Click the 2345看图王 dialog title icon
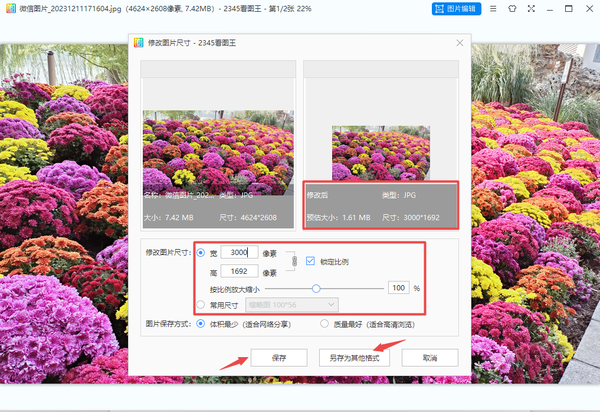Image resolution: width=600 pixels, height=412 pixels. (140, 44)
